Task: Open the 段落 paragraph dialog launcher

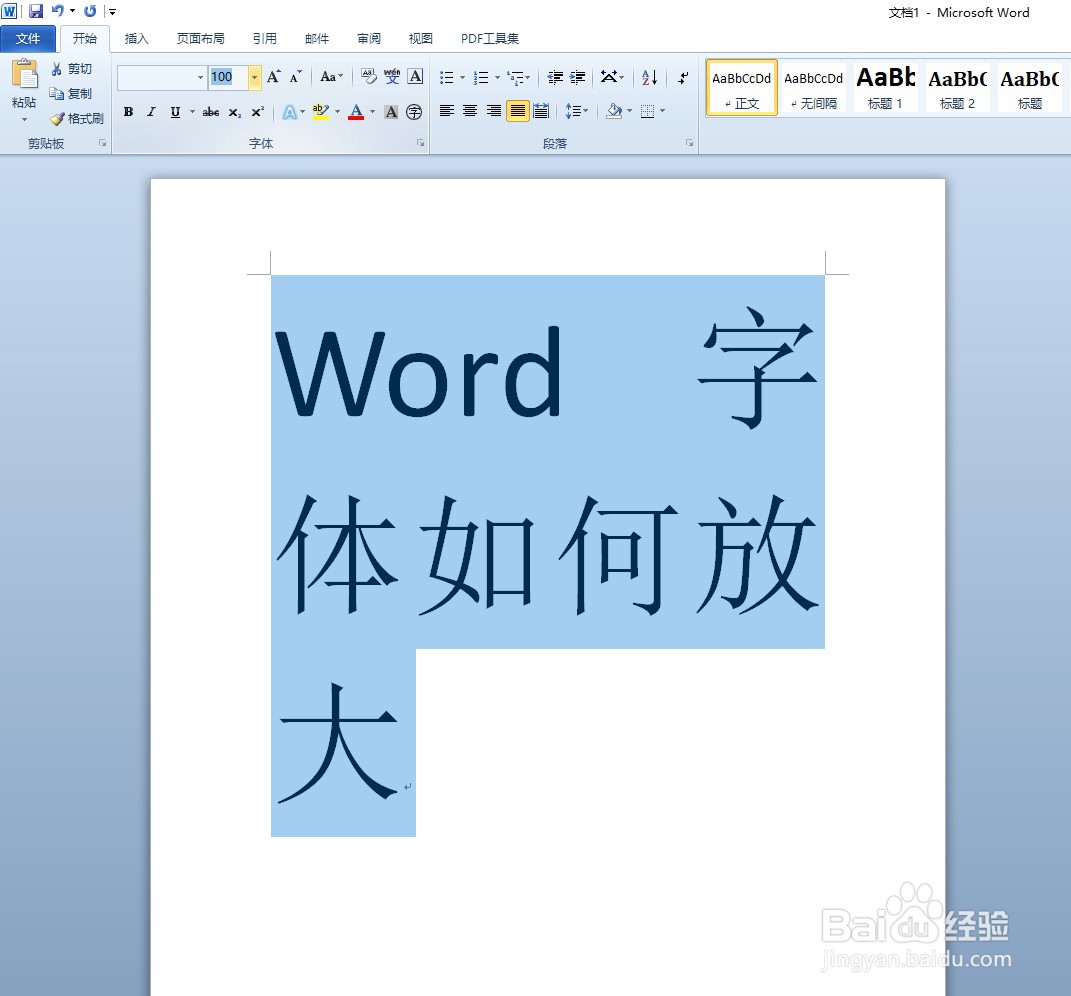Action: pos(689,143)
